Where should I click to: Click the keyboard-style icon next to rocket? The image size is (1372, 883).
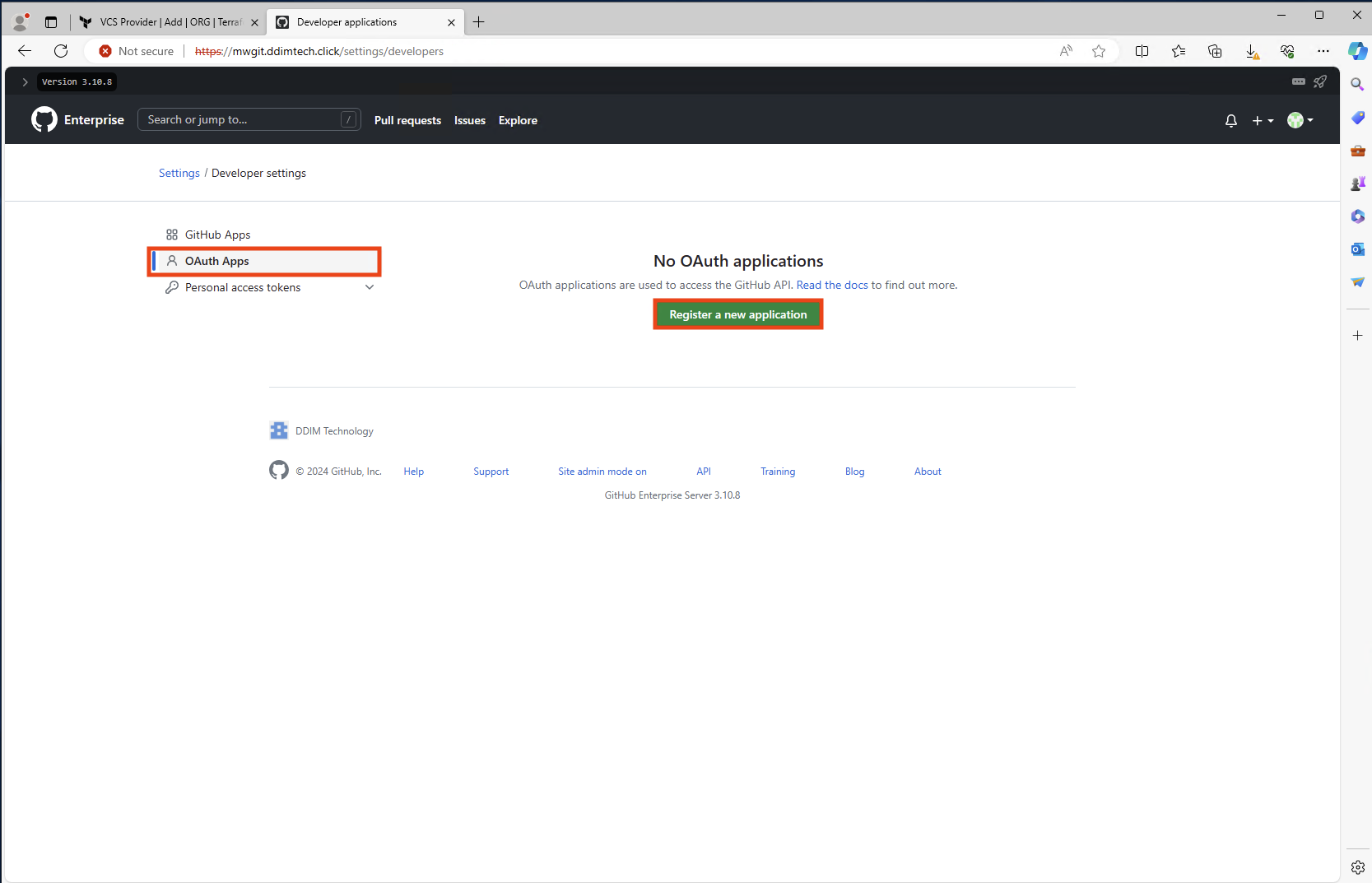point(1299,81)
